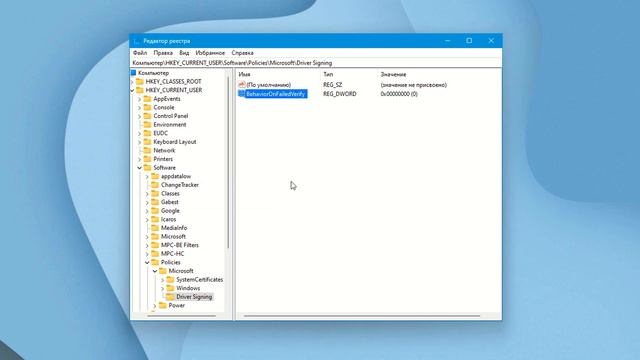Expand the Control Panel branch arrow
The image size is (640, 360).
coord(140,116)
